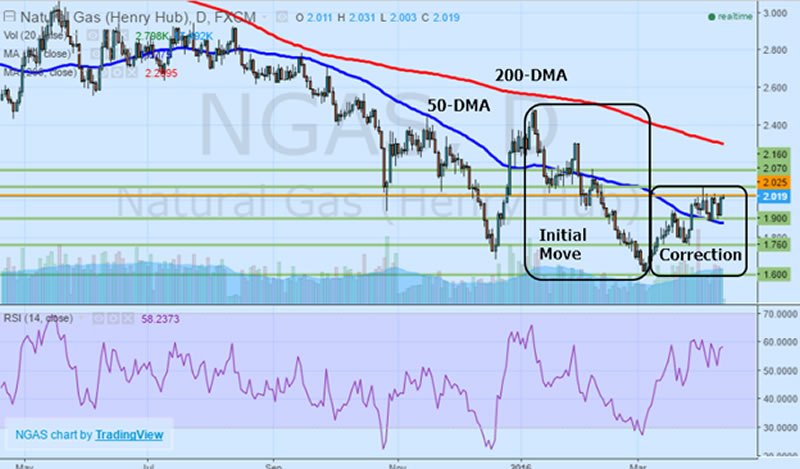Hide the RSI indicator via eye icon
The height and width of the screenshot is (469, 800).
click(x=98, y=319)
